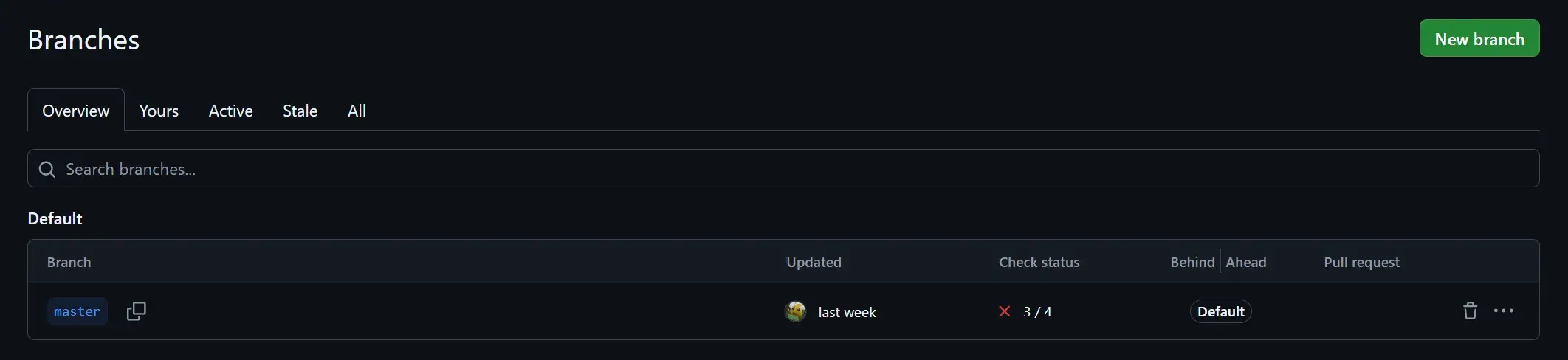Image resolution: width=1568 pixels, height=360 pixels.
Task: Switch to the Yours tab
Action: click(159, 111)
